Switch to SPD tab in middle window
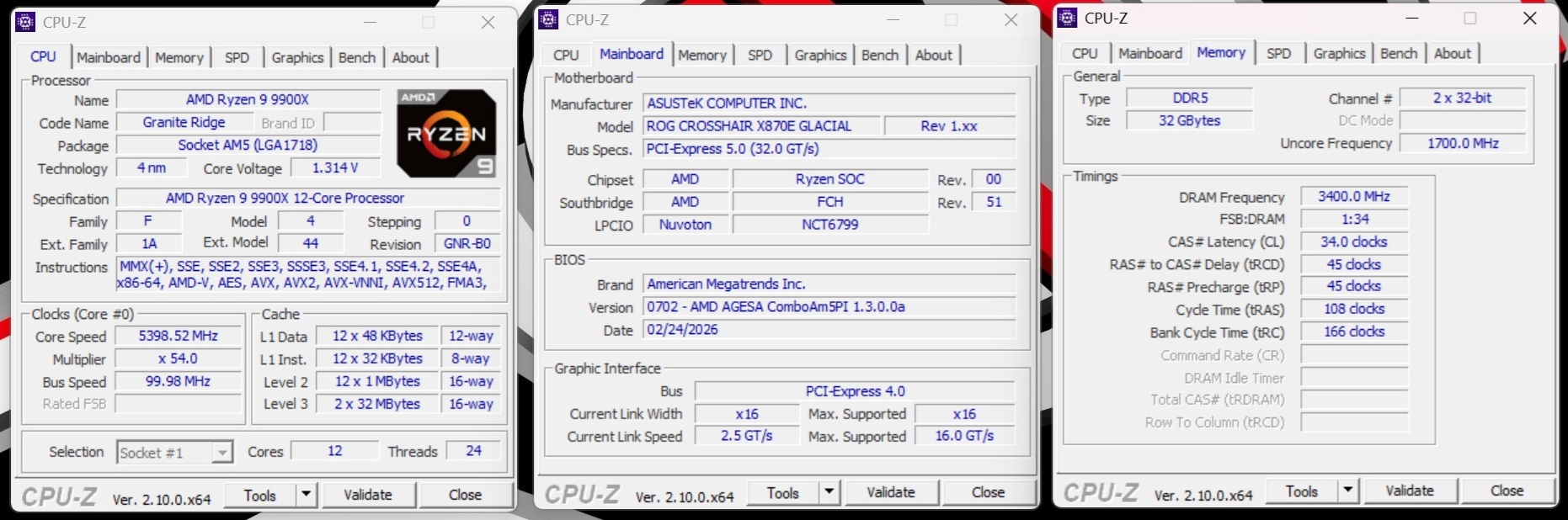The height and width of the screenshot is (520, 1568). [760, 55]
